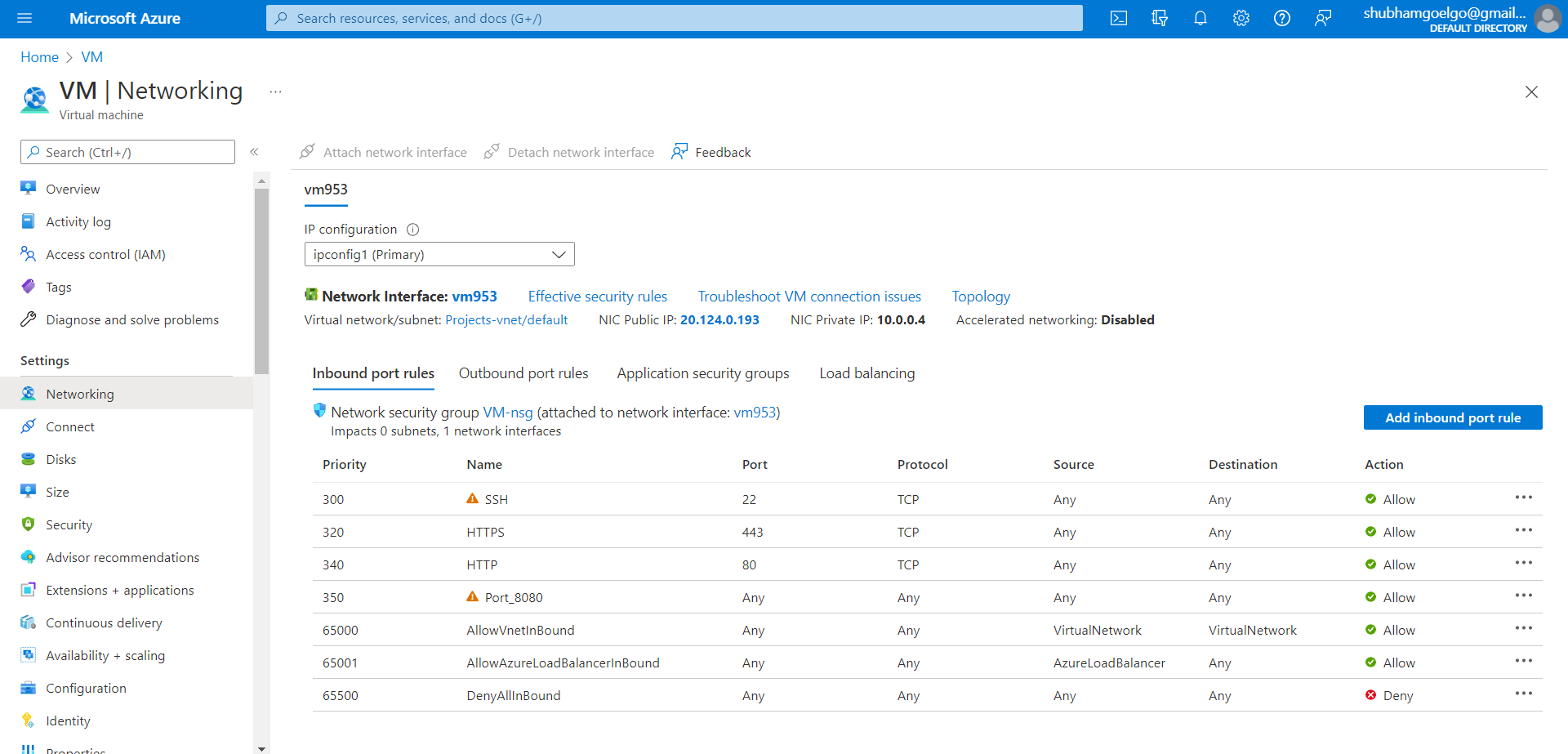Screen dimensions: 1568x754
Task: Switch to the Outbound port rules tab
Action: click(523, 373)
